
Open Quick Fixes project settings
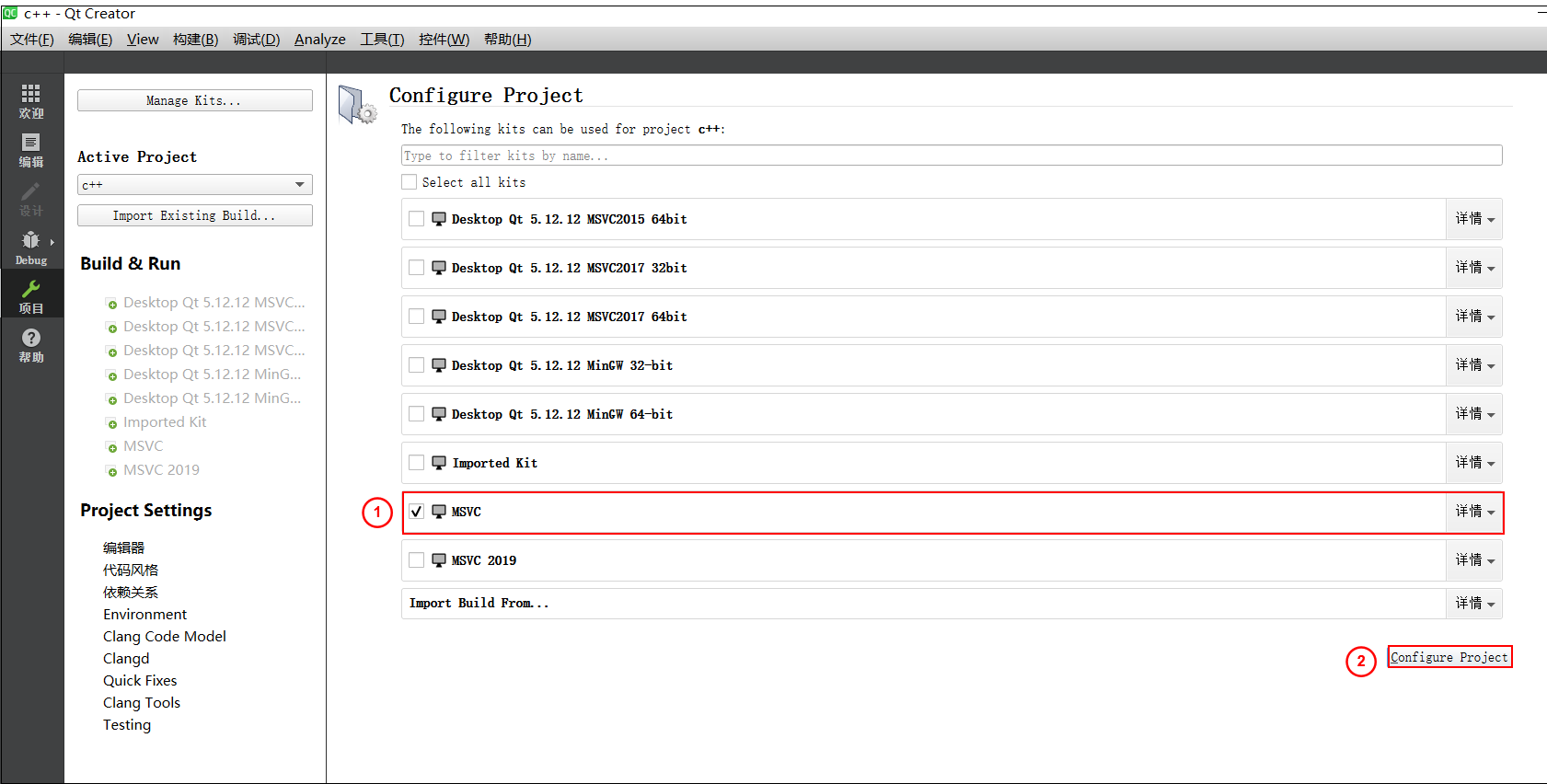(140, 680)
